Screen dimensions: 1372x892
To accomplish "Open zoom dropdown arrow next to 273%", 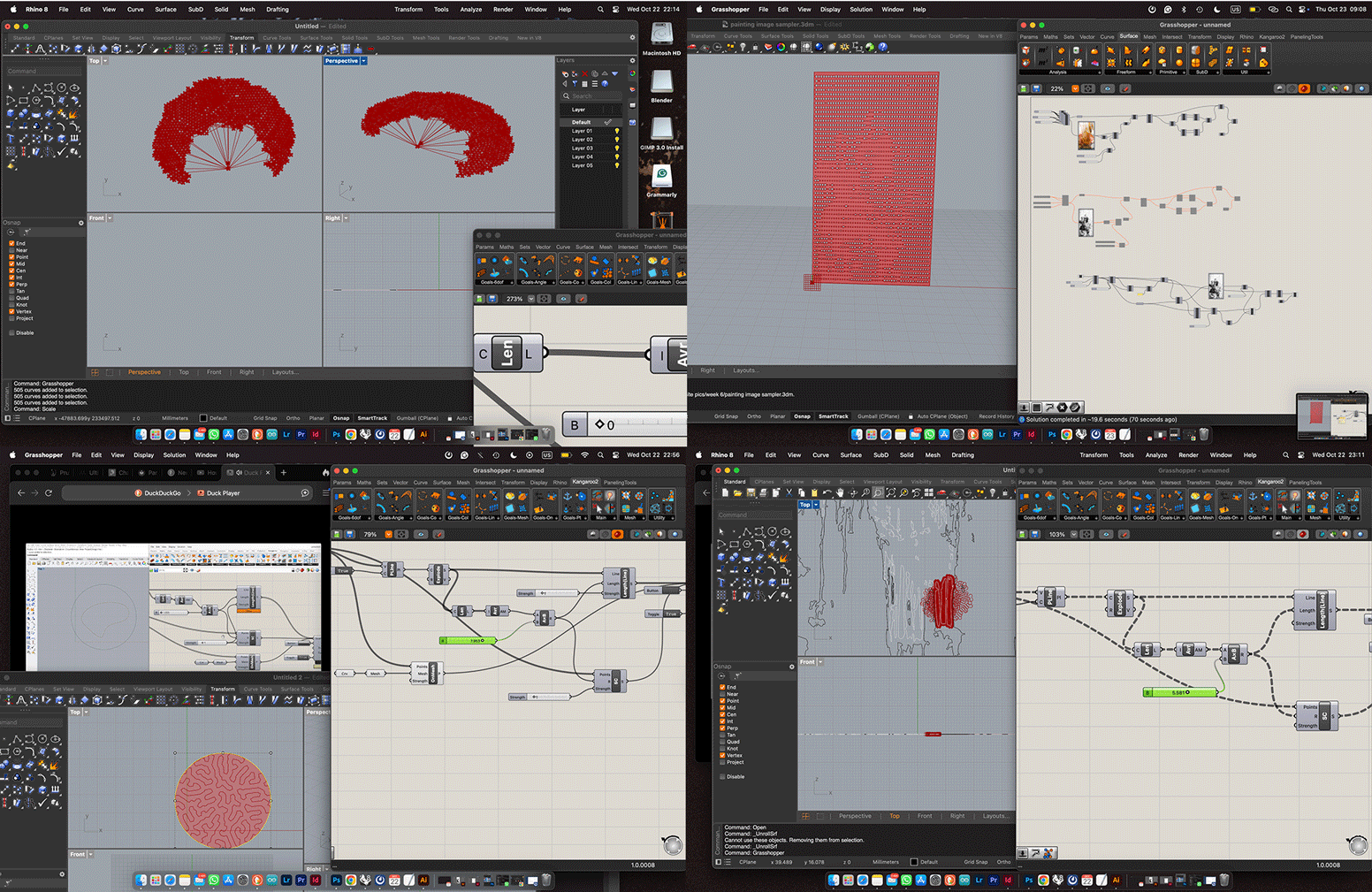I will point(531,299).
